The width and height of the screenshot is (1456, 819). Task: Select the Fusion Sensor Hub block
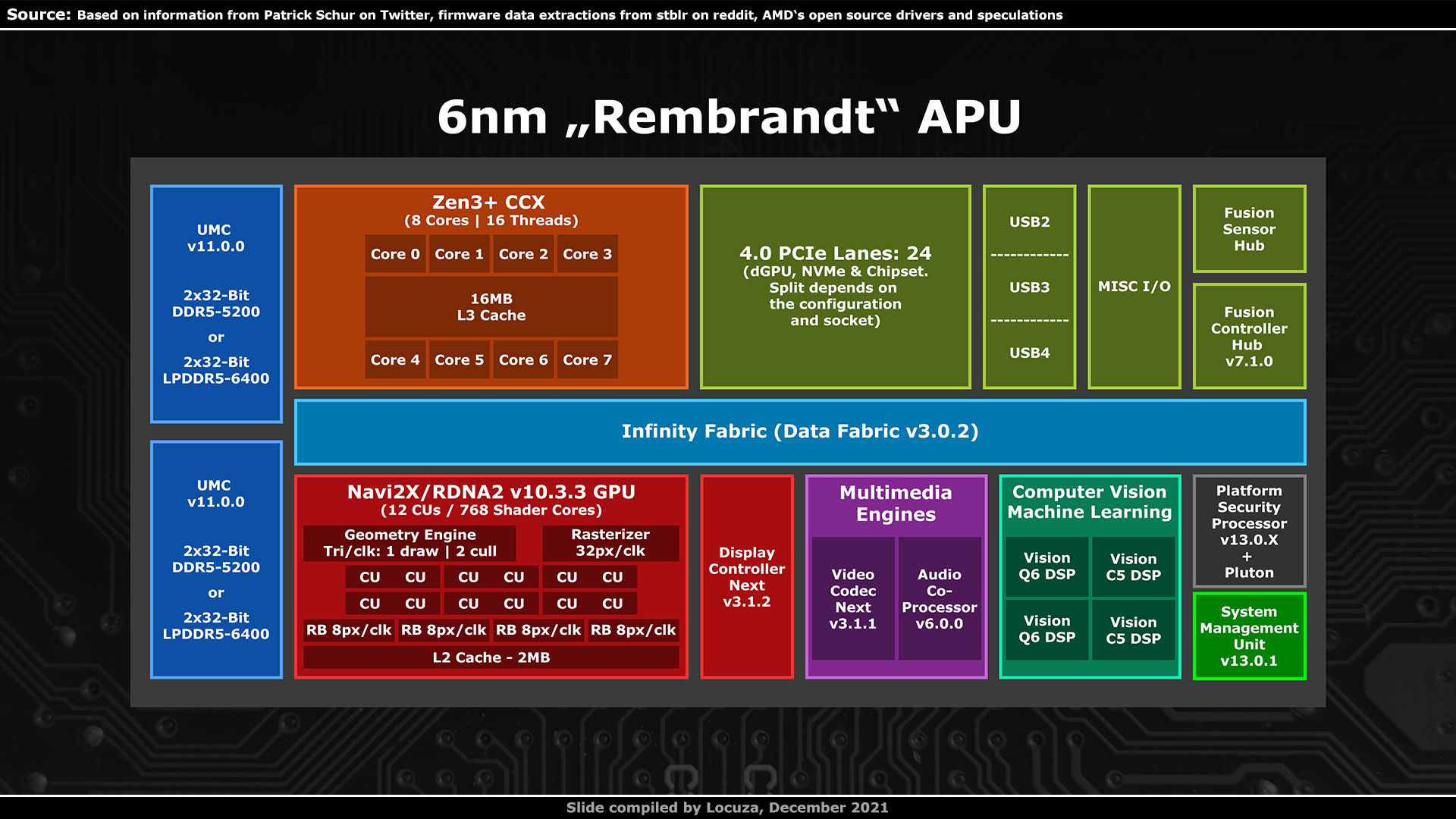1249,229
